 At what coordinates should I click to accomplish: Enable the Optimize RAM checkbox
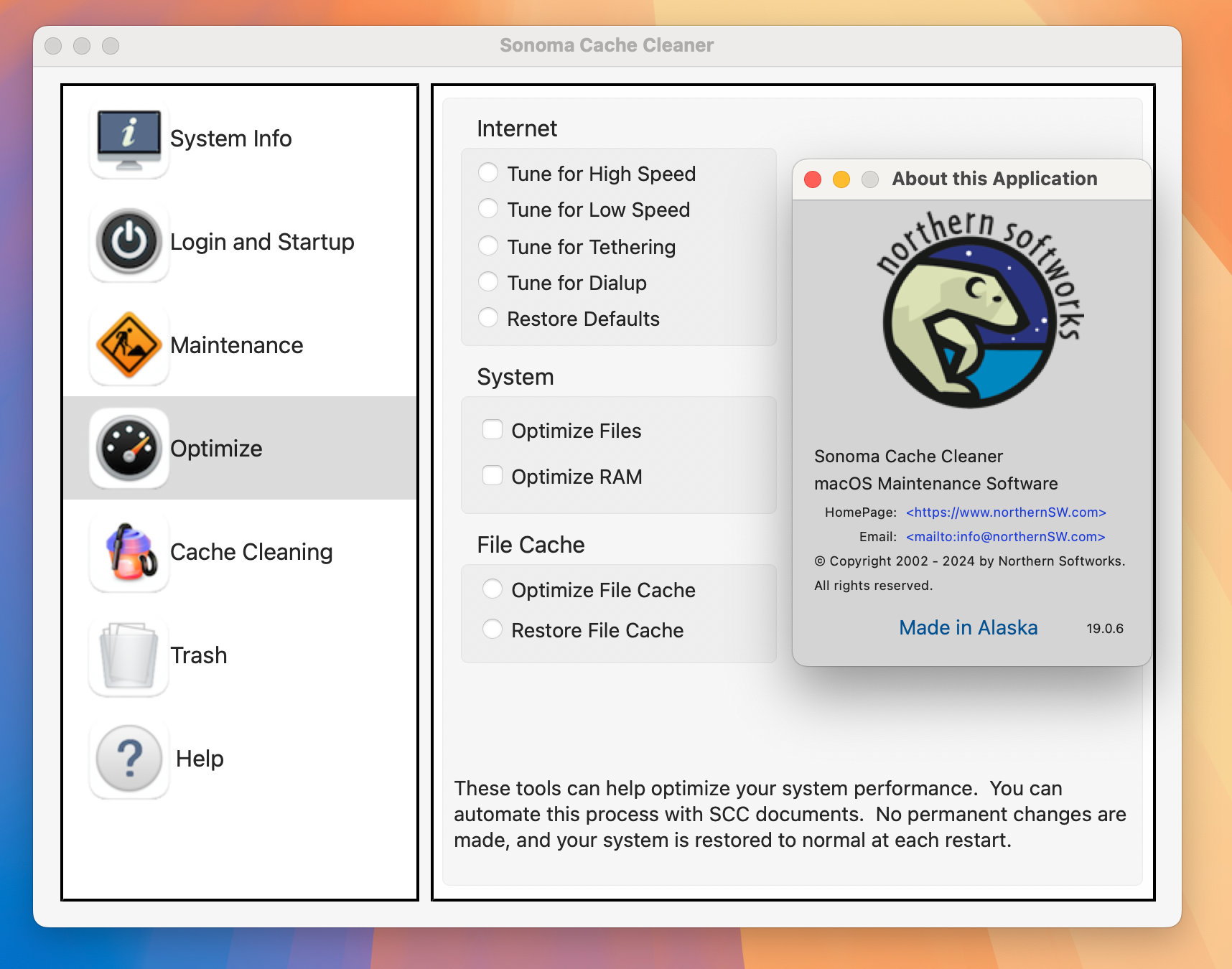coord(493,475)
